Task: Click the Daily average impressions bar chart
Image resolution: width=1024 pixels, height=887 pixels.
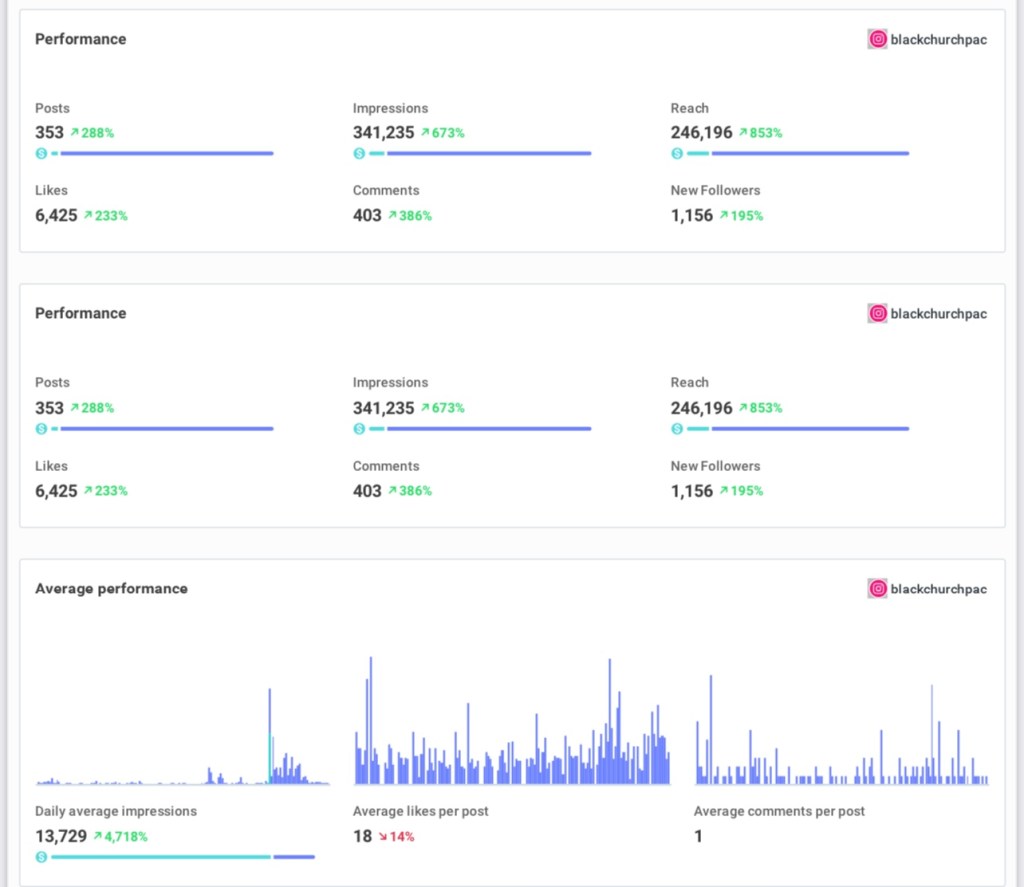Action: pos(182,740)
